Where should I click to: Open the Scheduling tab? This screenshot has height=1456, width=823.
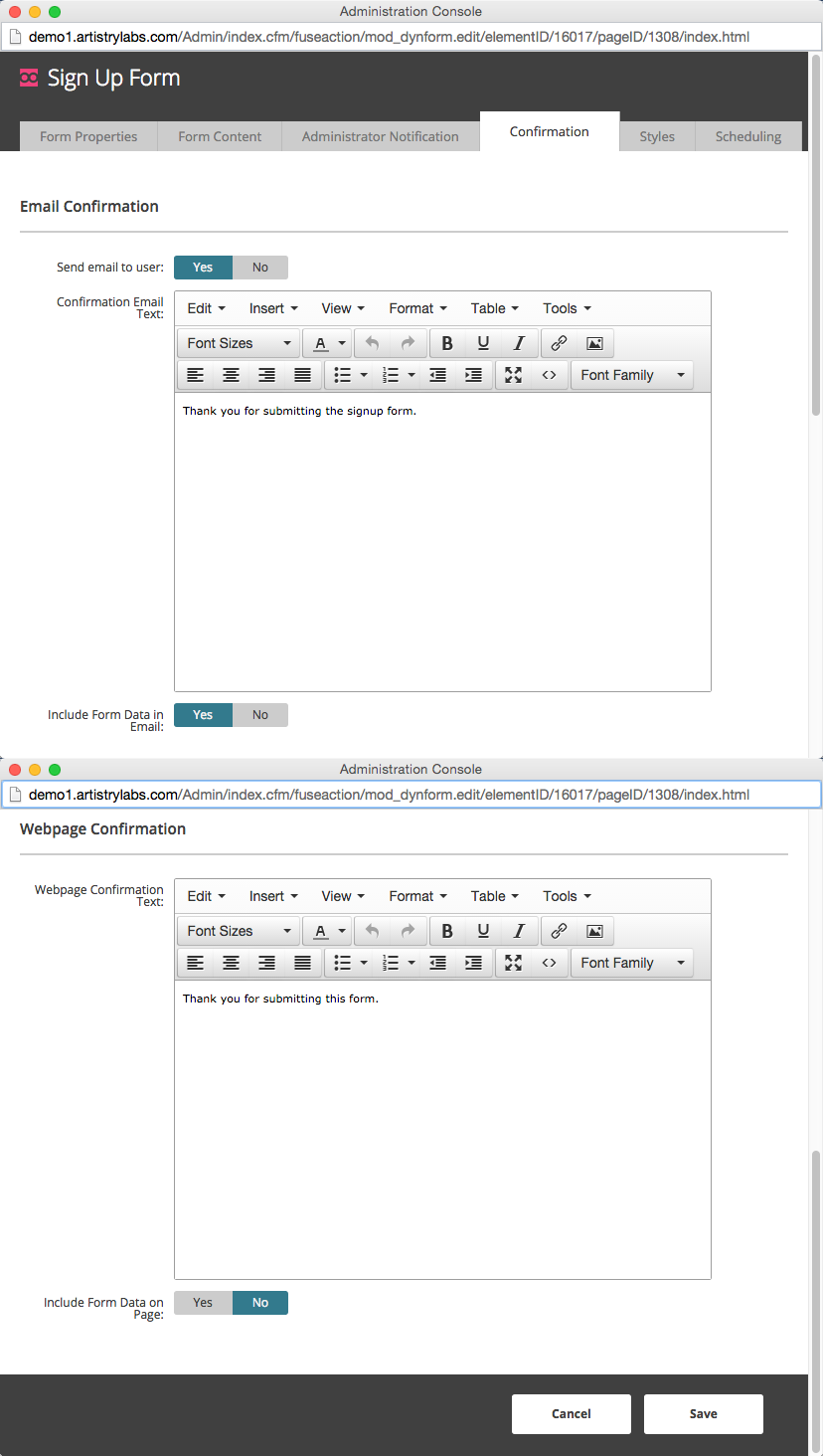(747, 136)
